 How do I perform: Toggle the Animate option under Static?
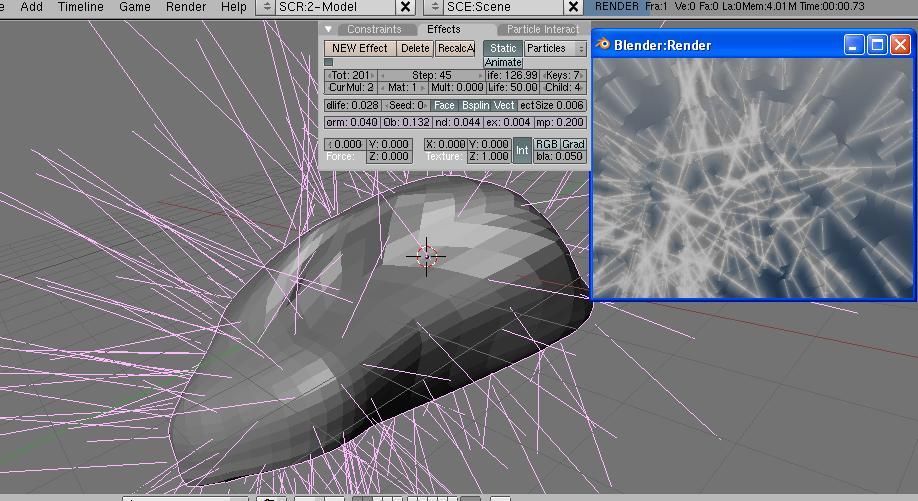(x=503, y=63)
